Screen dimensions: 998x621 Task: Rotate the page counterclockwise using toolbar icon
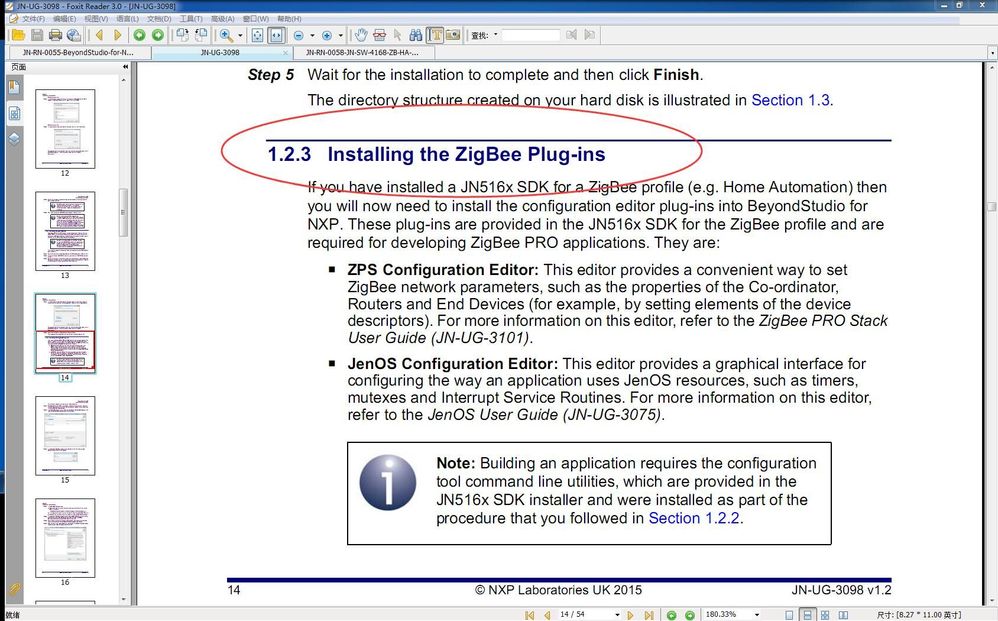201,35
